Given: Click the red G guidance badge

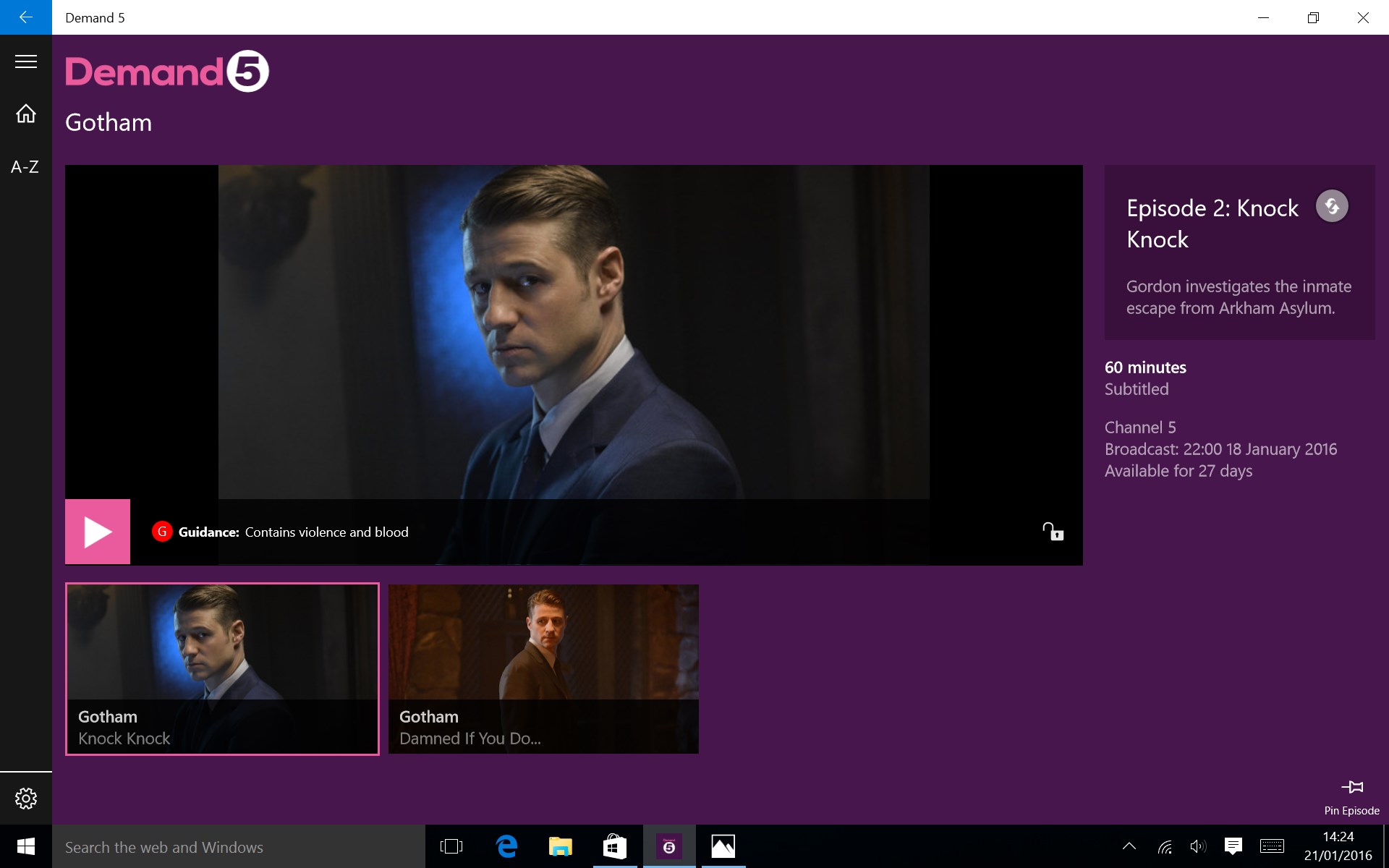Looking at the screenshot, I should tap(162, 532).
